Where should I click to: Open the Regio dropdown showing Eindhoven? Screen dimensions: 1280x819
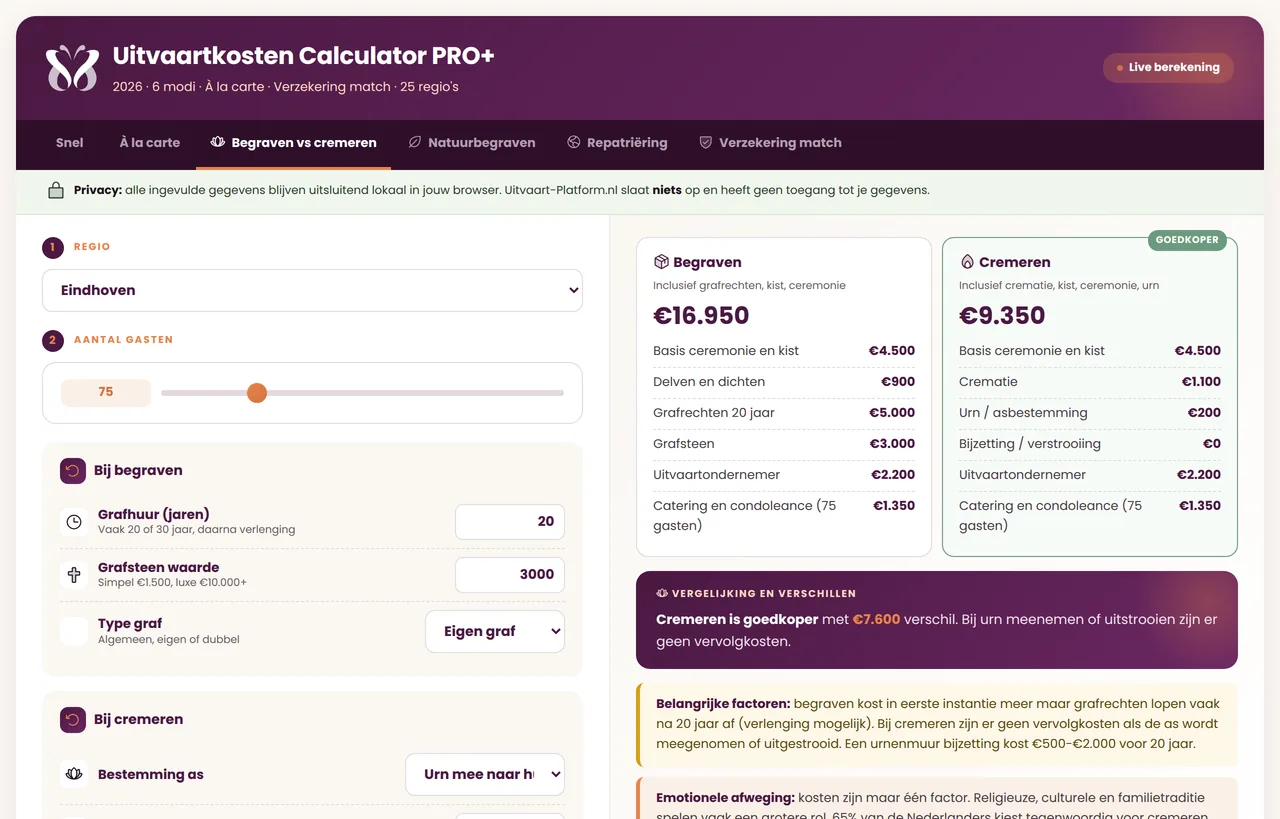click(x=312, y=290)
